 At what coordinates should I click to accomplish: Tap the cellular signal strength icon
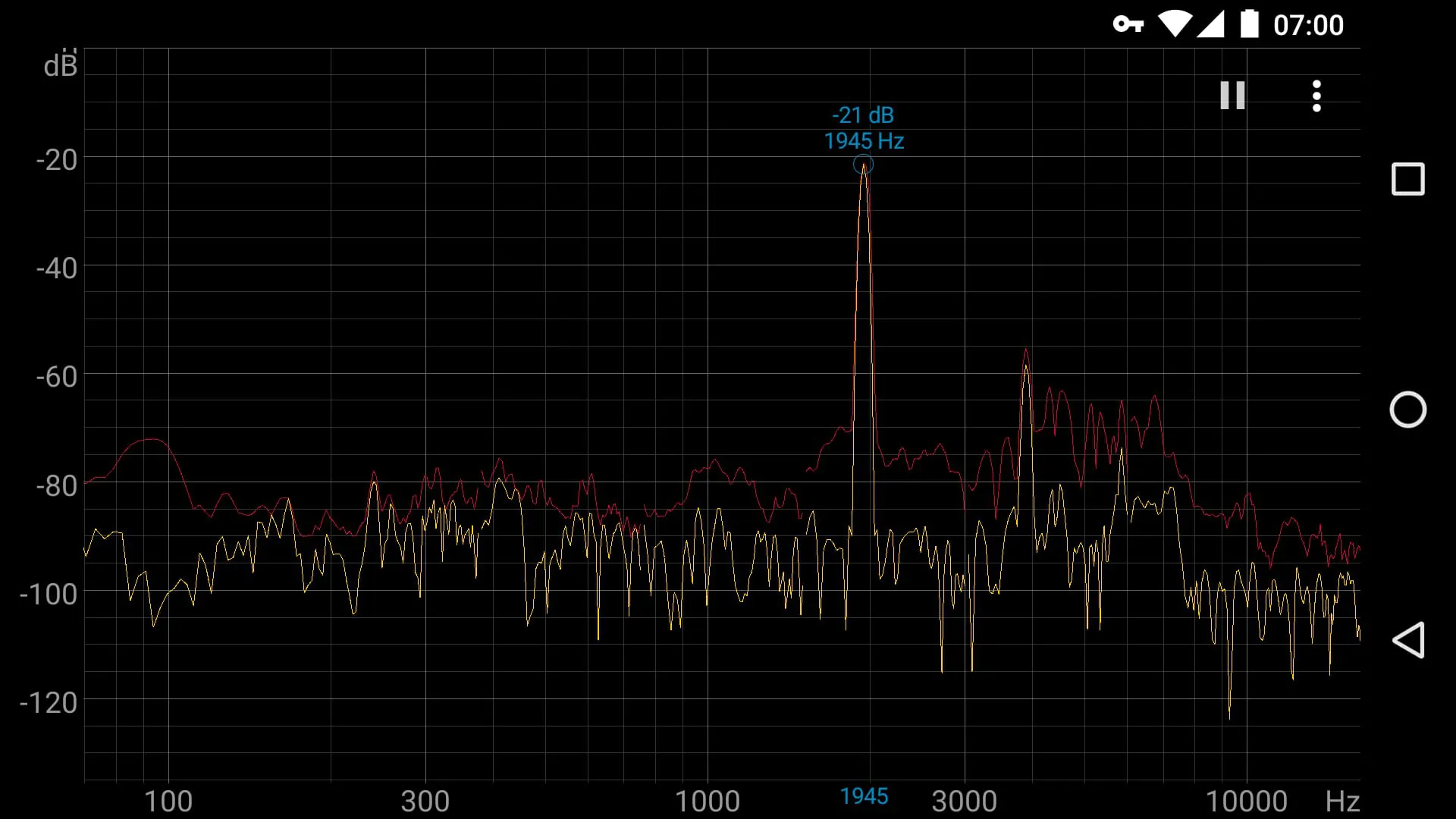[1212, 24]
